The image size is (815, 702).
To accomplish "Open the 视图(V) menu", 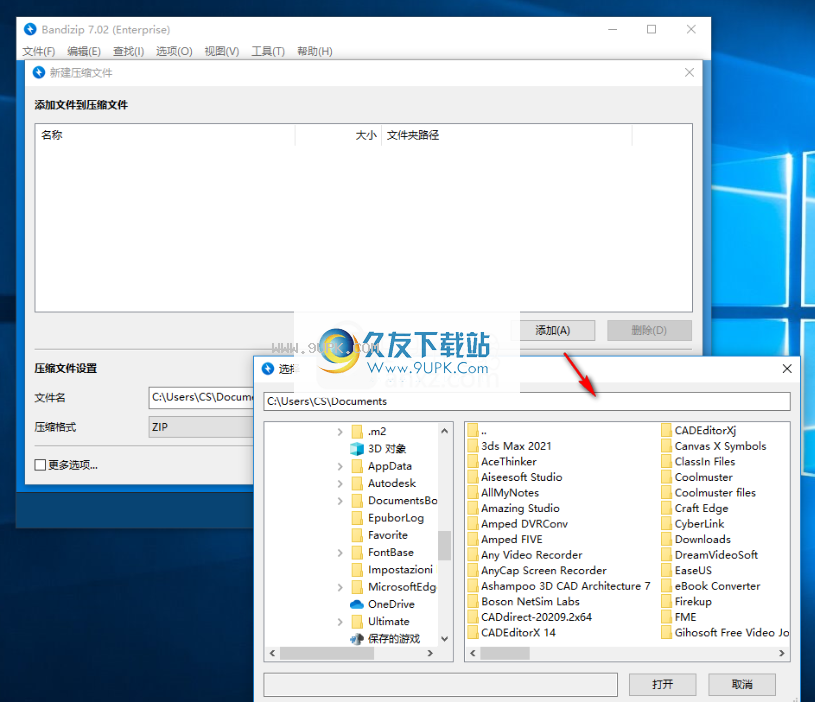I will [222, 51].
